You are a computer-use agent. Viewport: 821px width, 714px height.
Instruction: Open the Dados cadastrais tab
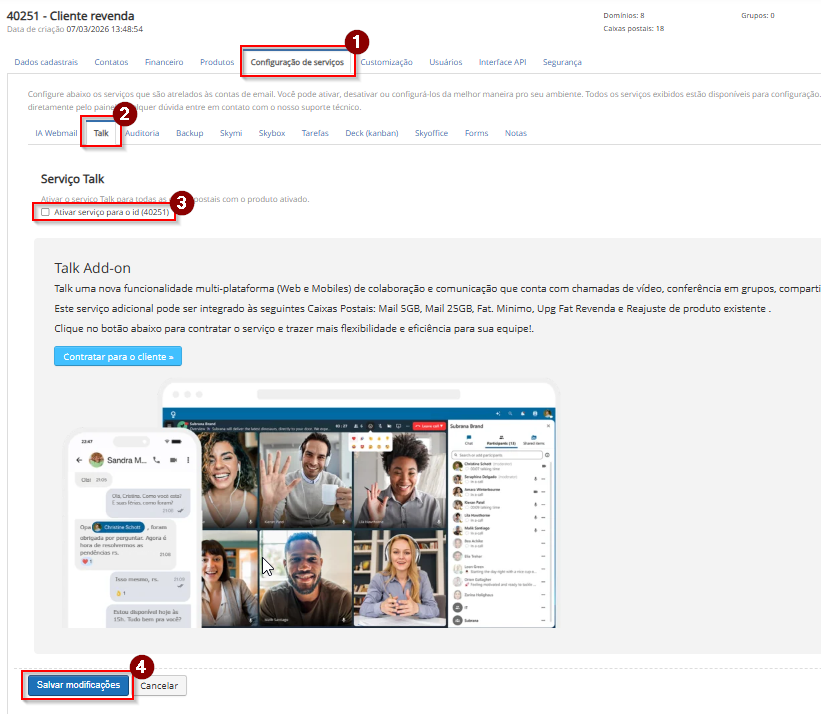pyautogui.click(x=46, y=62)
